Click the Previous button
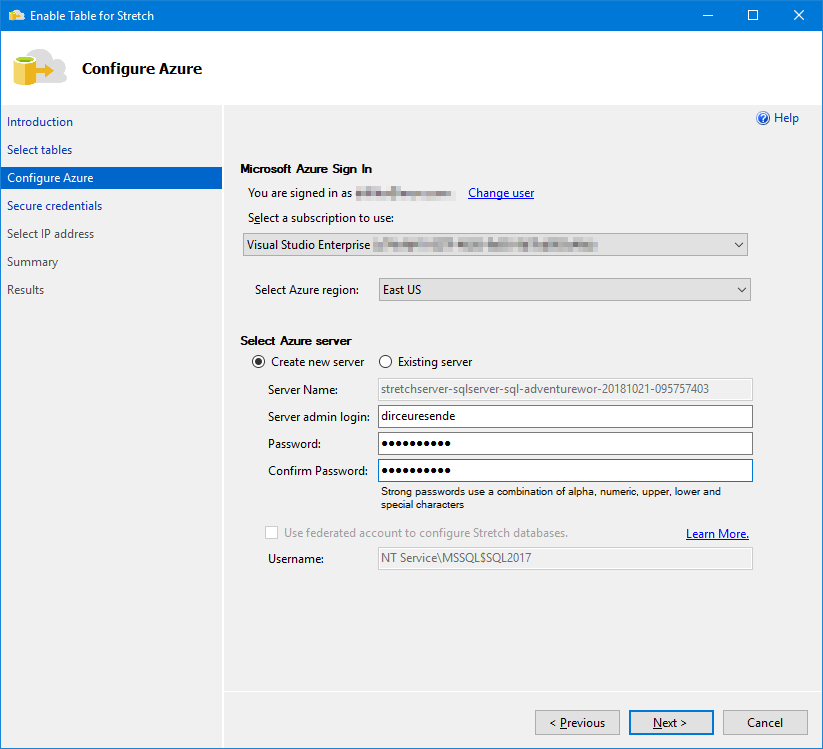Viewport: 823px width, 749px height. tap(577, 723)
